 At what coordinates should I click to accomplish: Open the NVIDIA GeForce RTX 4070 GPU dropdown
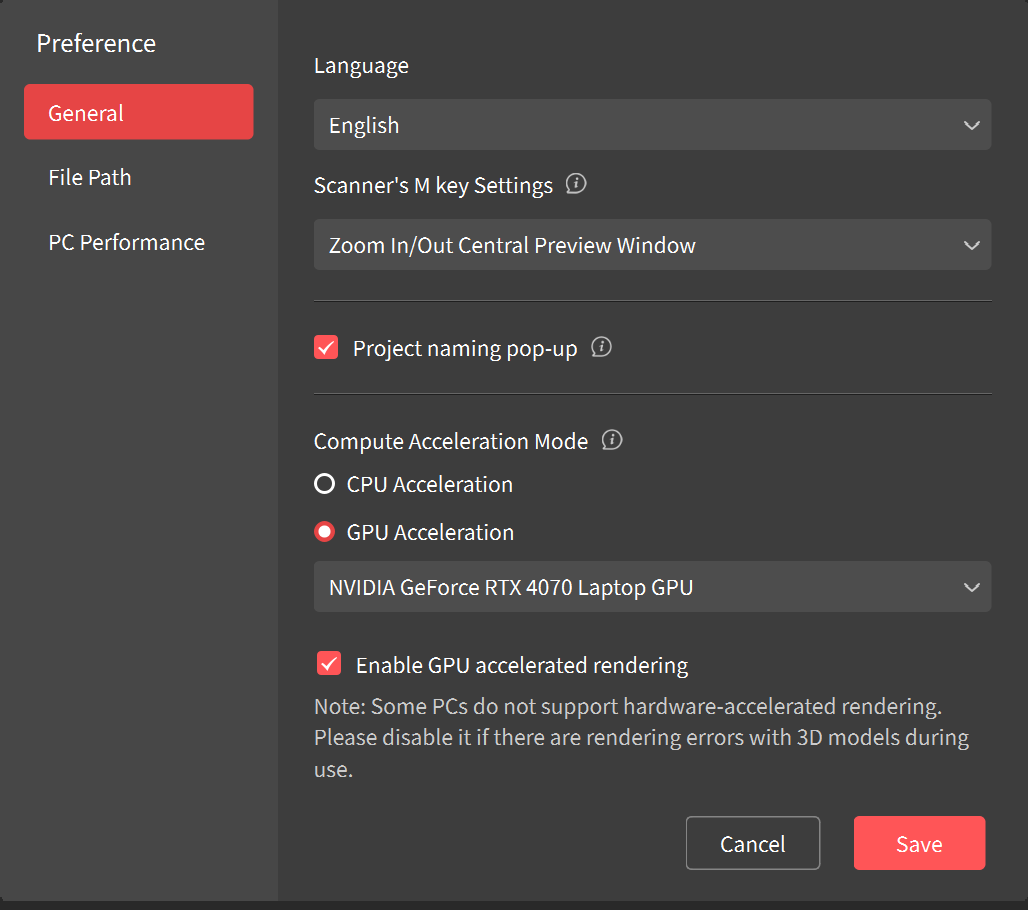click(x=652, y=587)
